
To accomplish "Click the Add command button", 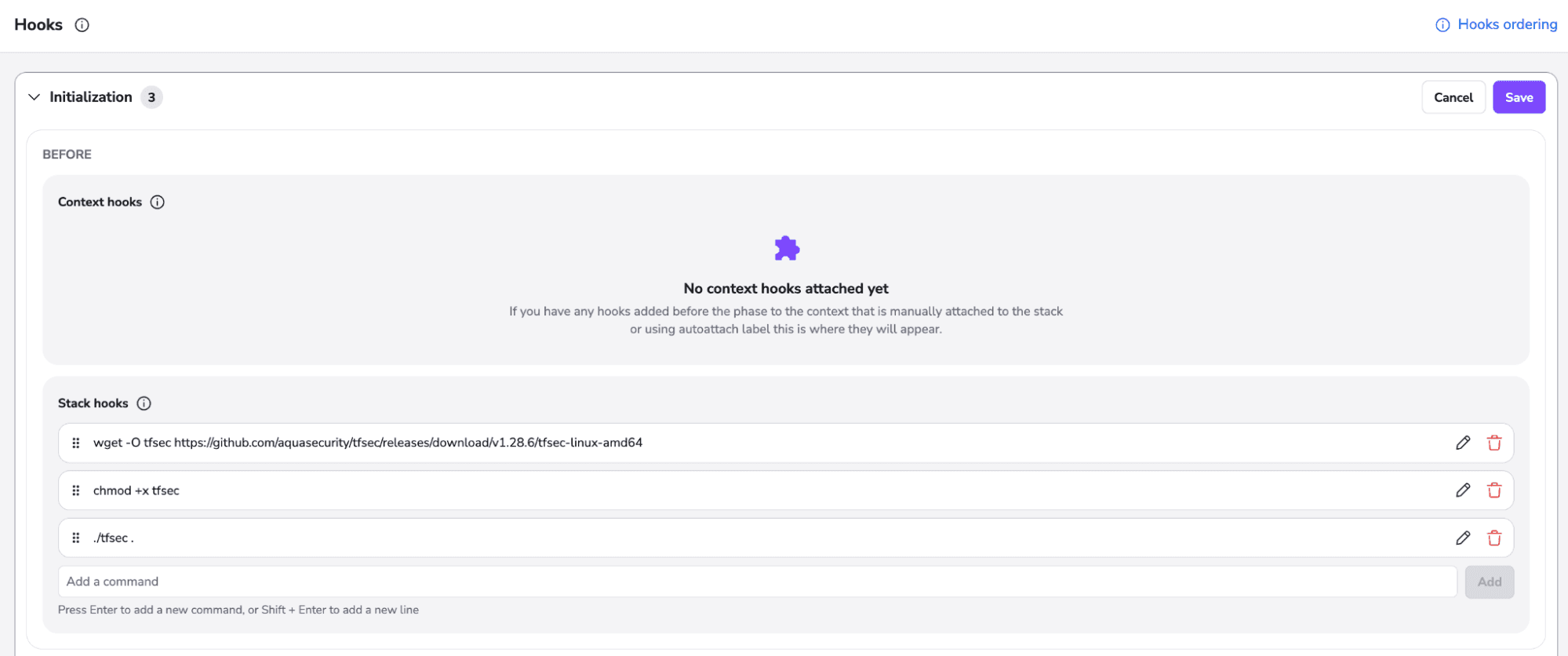I will click(x=1488, y=581).
